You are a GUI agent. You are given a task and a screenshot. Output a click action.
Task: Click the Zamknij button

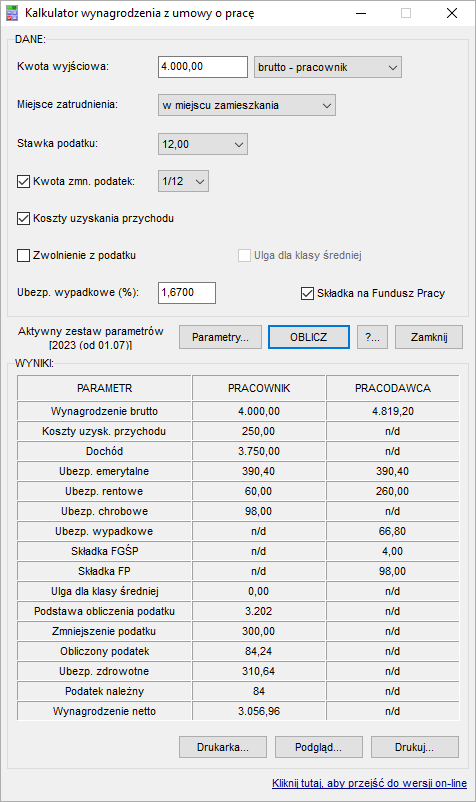pyautogui.click(x=429, y=337)
